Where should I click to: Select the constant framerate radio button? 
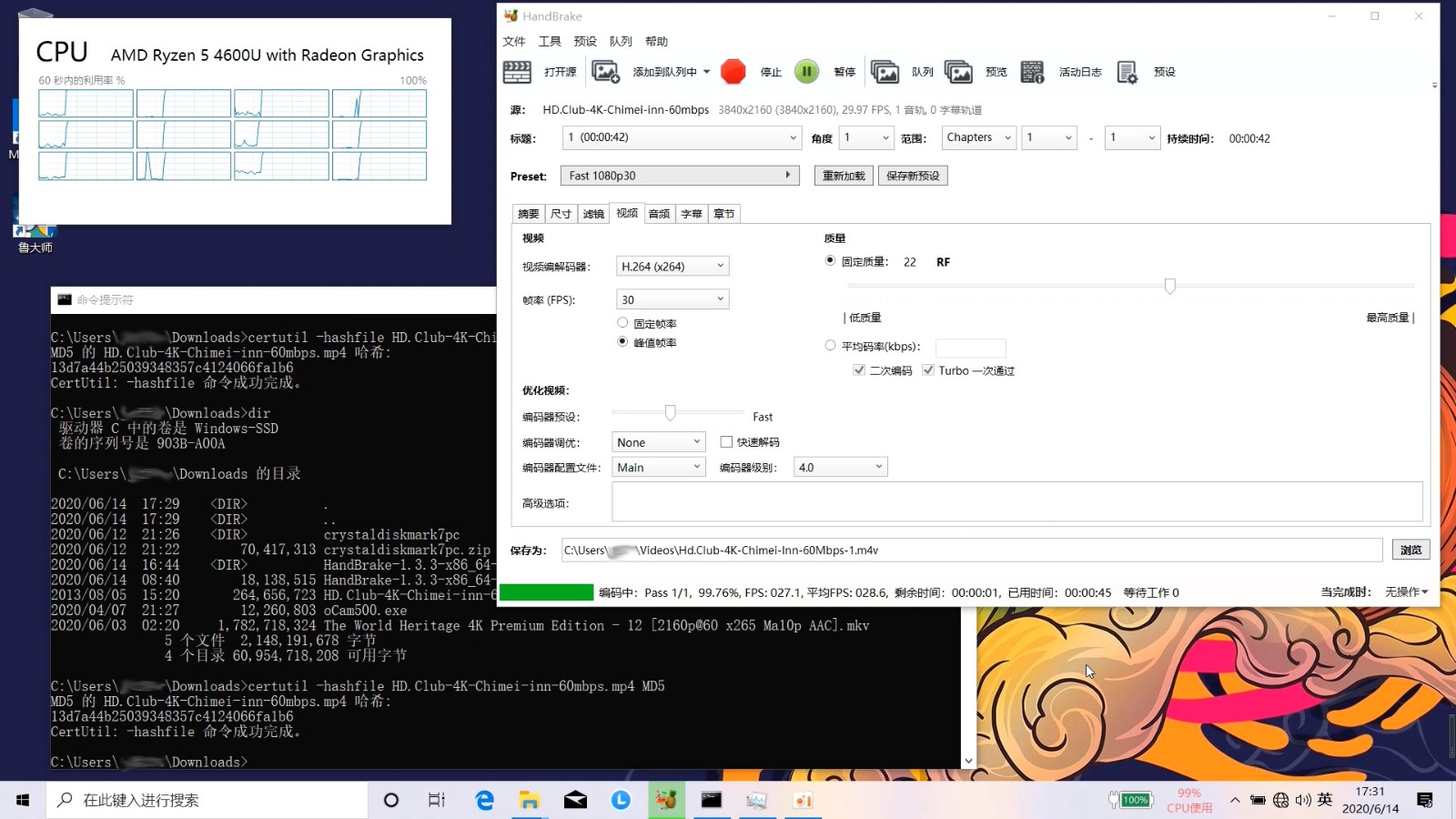tap(622, 323)
